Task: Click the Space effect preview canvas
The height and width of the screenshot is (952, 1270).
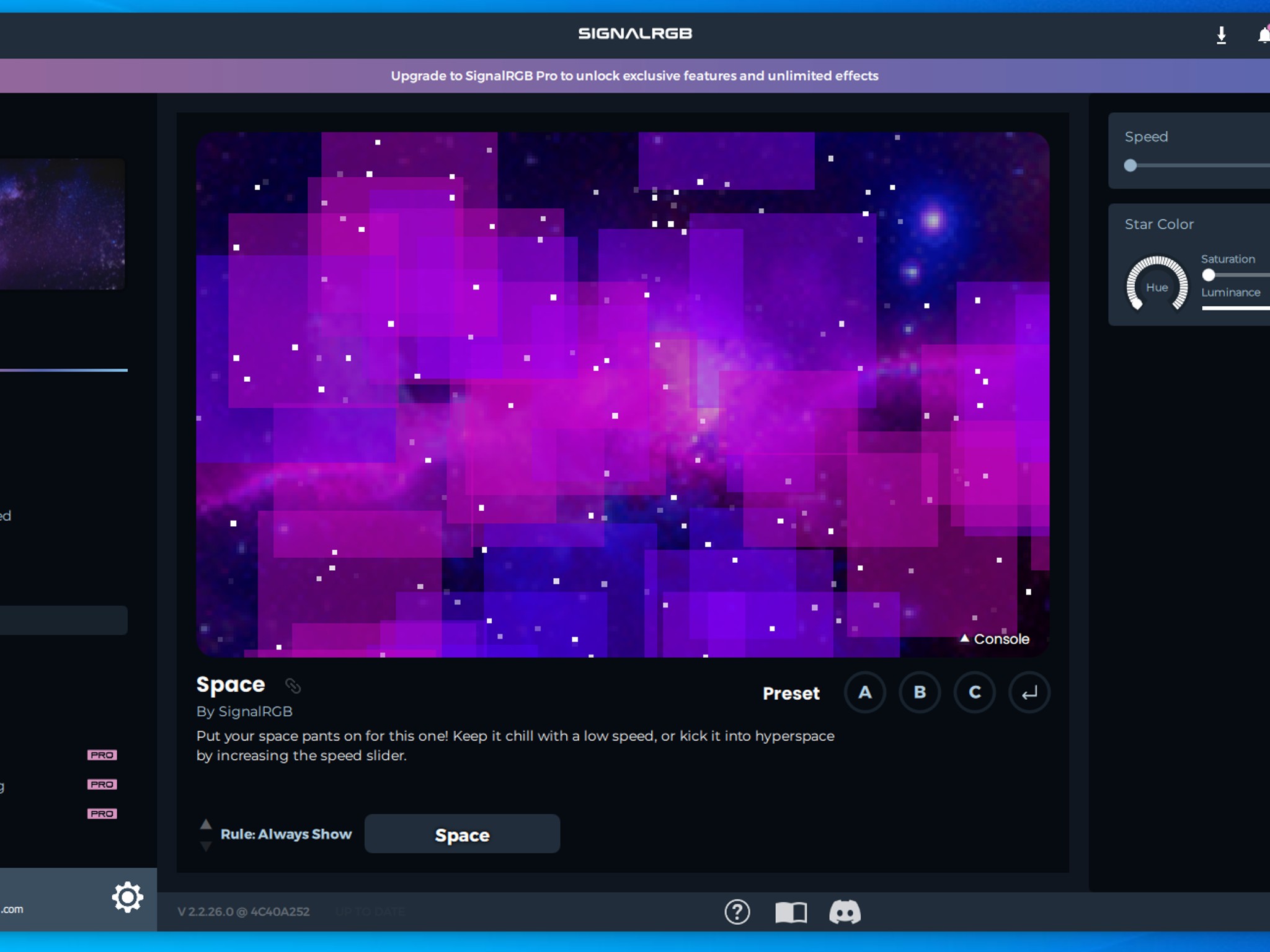Action: (x=623, y=394)
